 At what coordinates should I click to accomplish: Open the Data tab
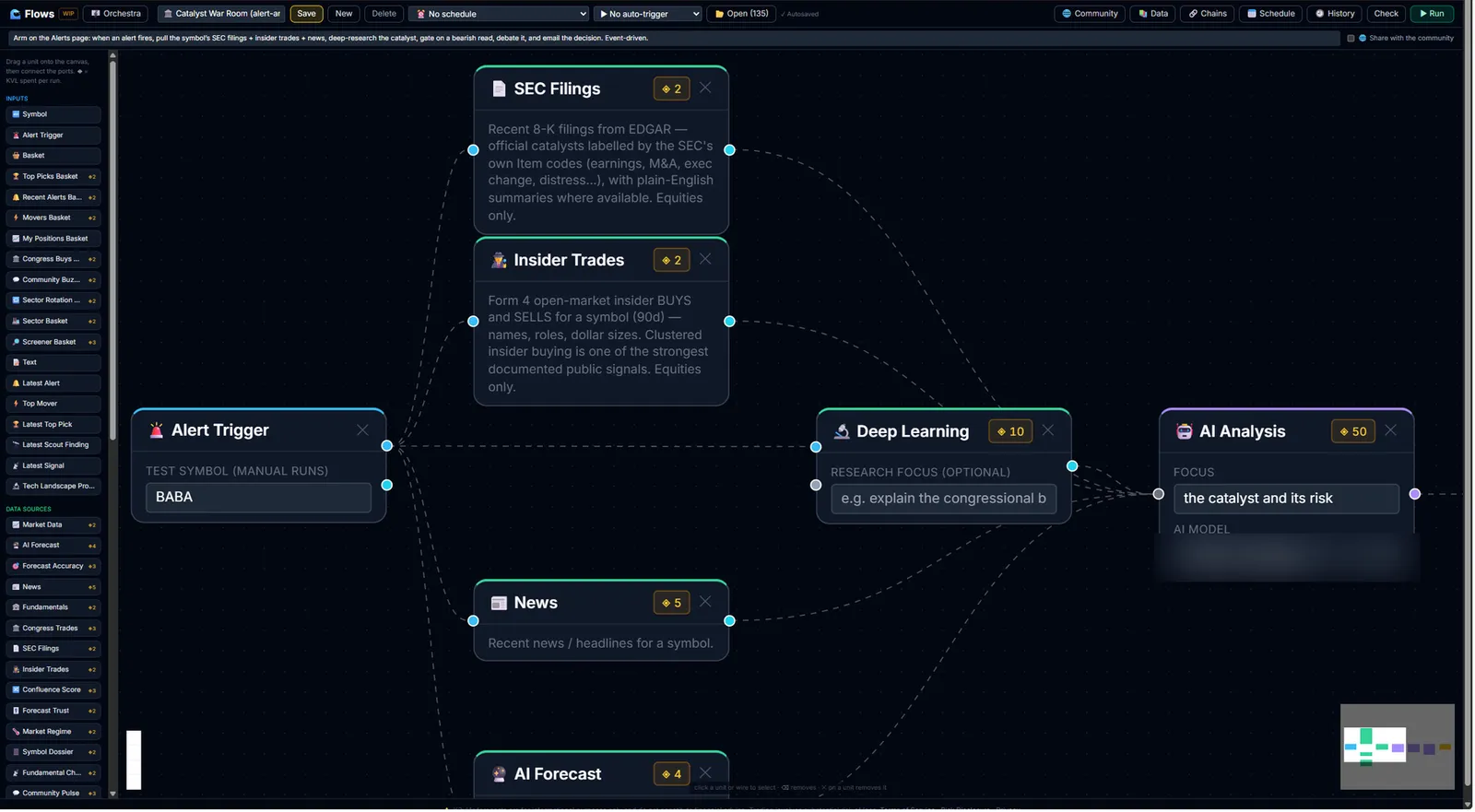(x=1153, y=14)
